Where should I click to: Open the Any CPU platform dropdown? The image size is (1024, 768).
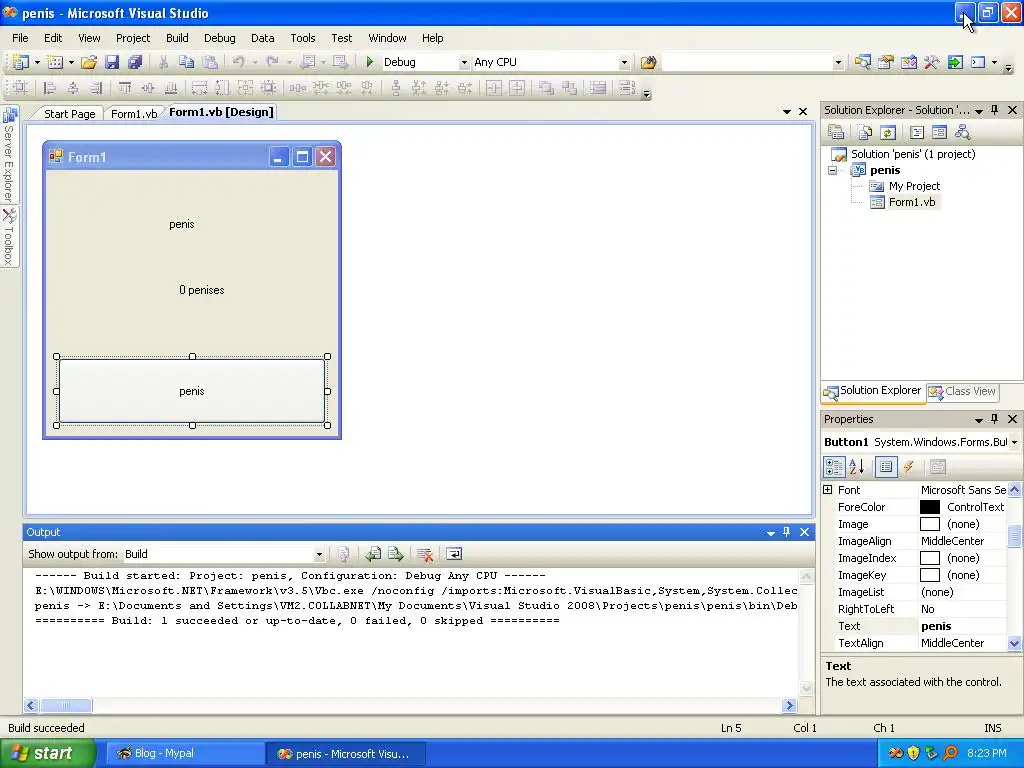[624, 63]
